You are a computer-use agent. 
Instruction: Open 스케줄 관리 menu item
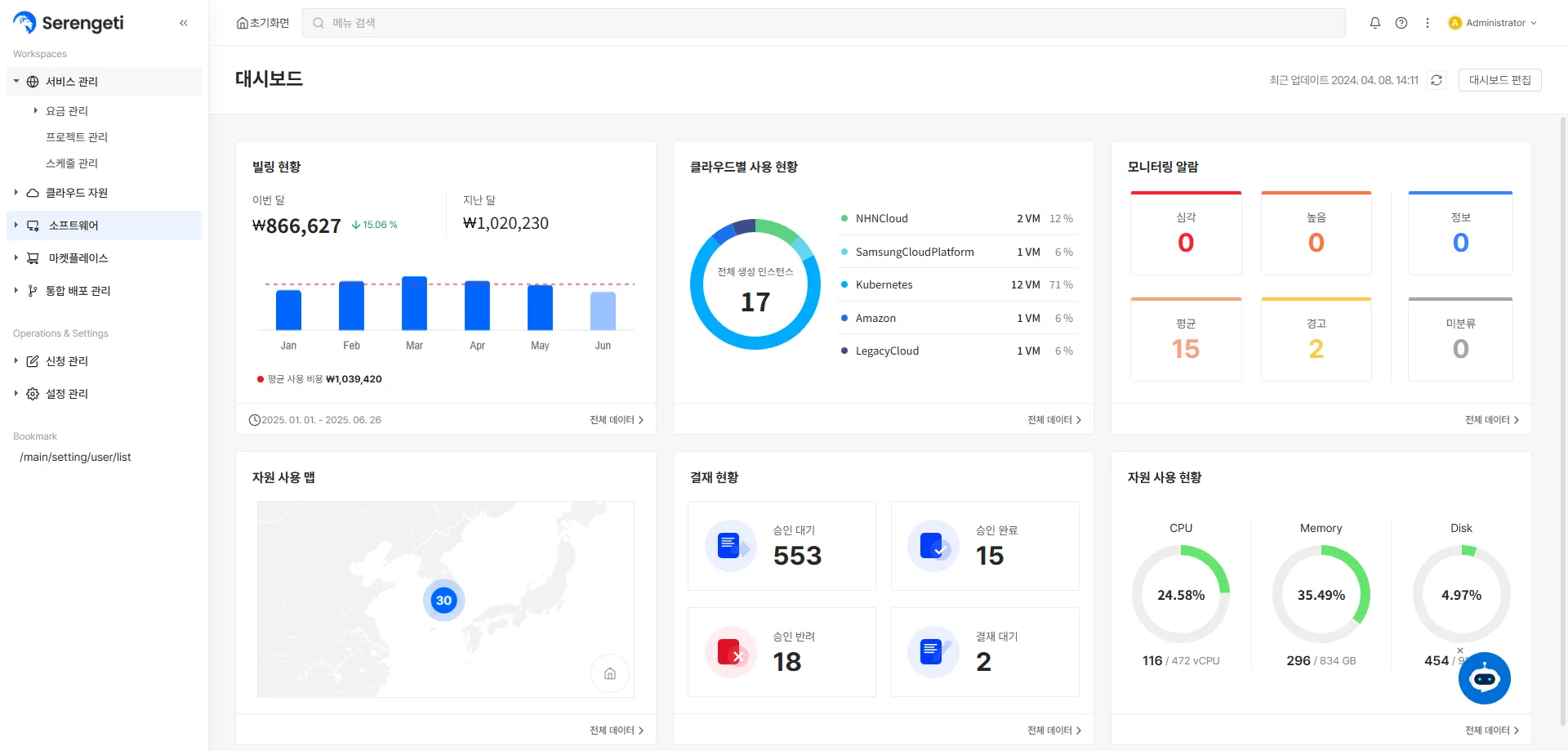point(72,163)
